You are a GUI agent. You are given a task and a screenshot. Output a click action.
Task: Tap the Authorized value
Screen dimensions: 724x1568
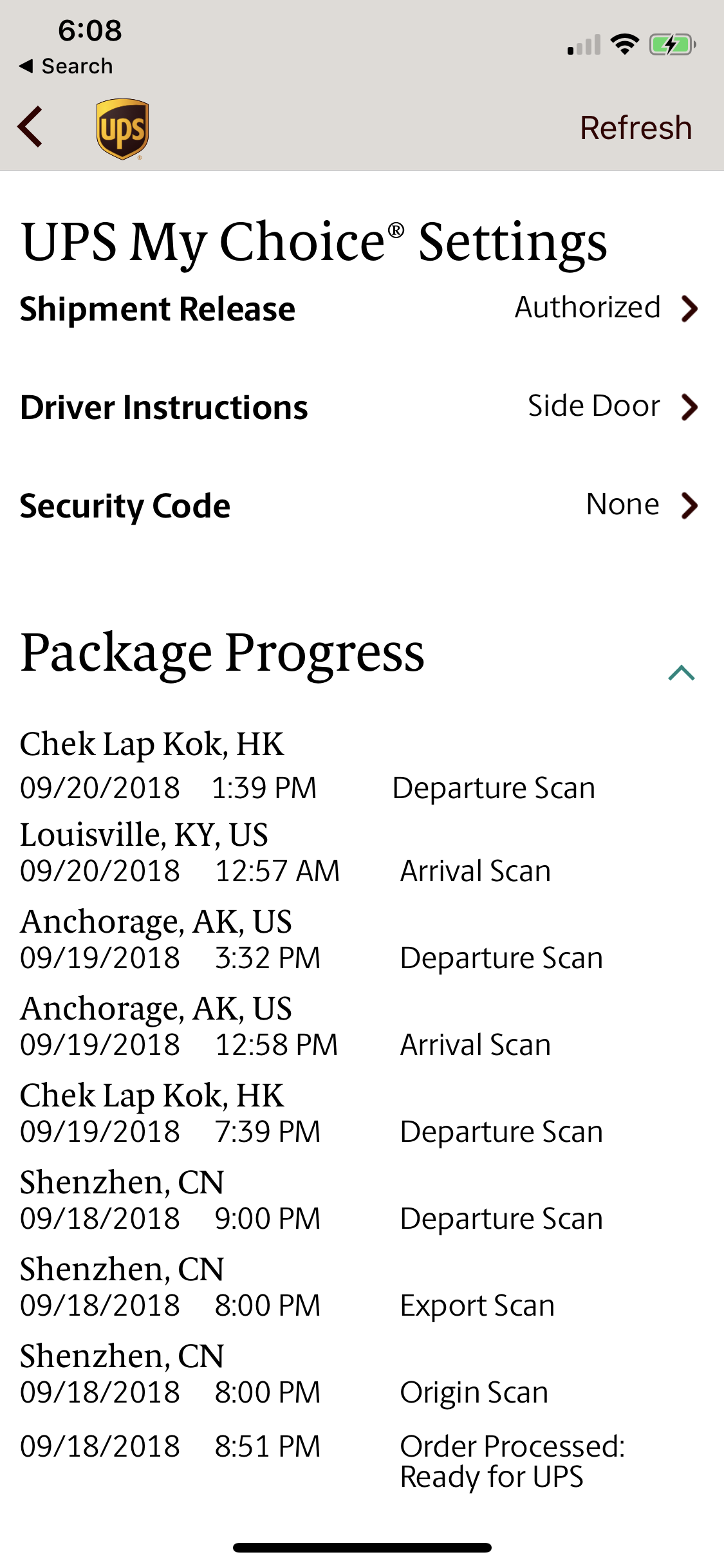587,308
